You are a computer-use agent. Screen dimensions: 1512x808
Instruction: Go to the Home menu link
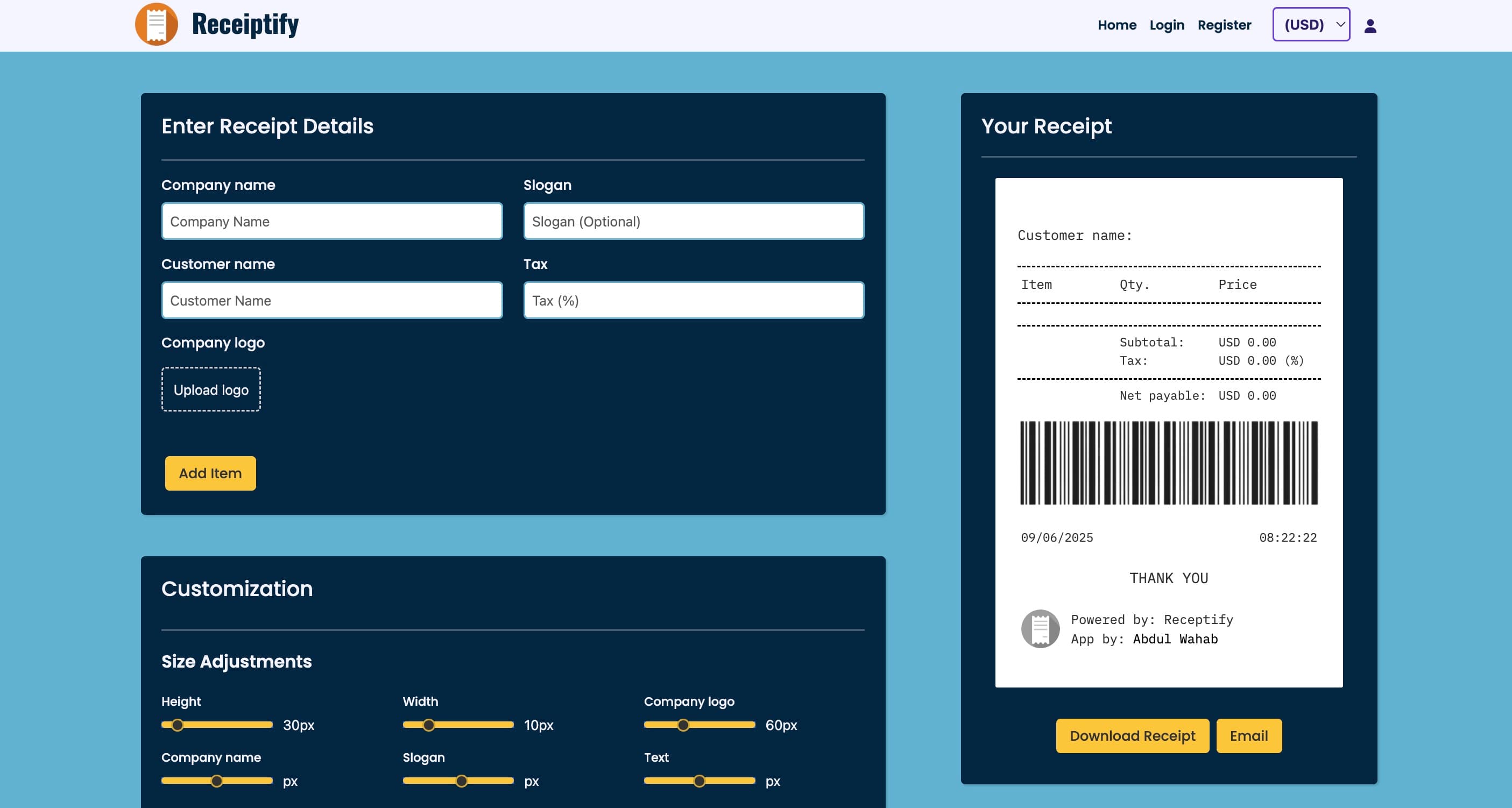[1117, 25]
